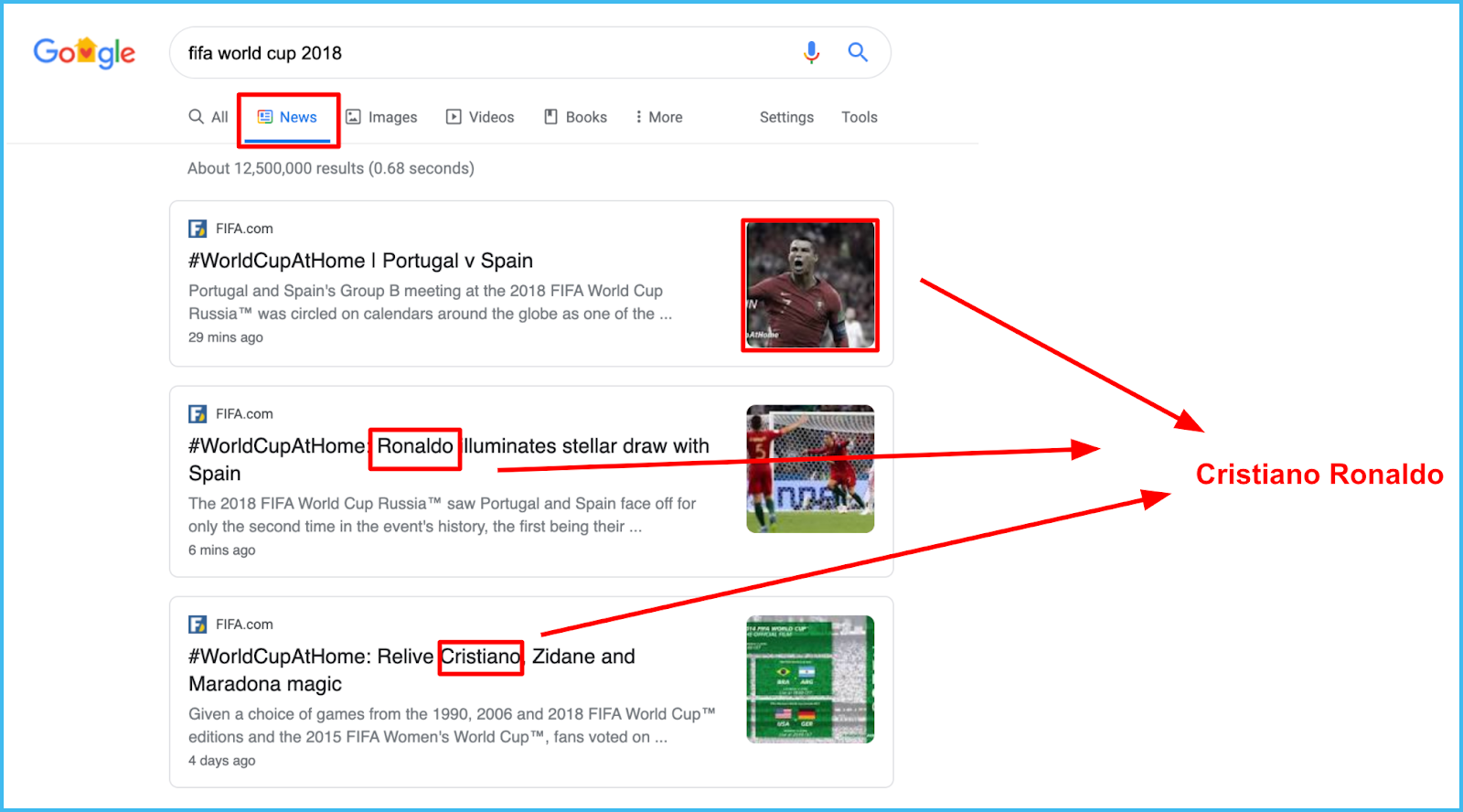Screen dimensions: 1463x812
Task: Click FIFA.com favicon on Portugal v Spain result
Action: point(198,229)
